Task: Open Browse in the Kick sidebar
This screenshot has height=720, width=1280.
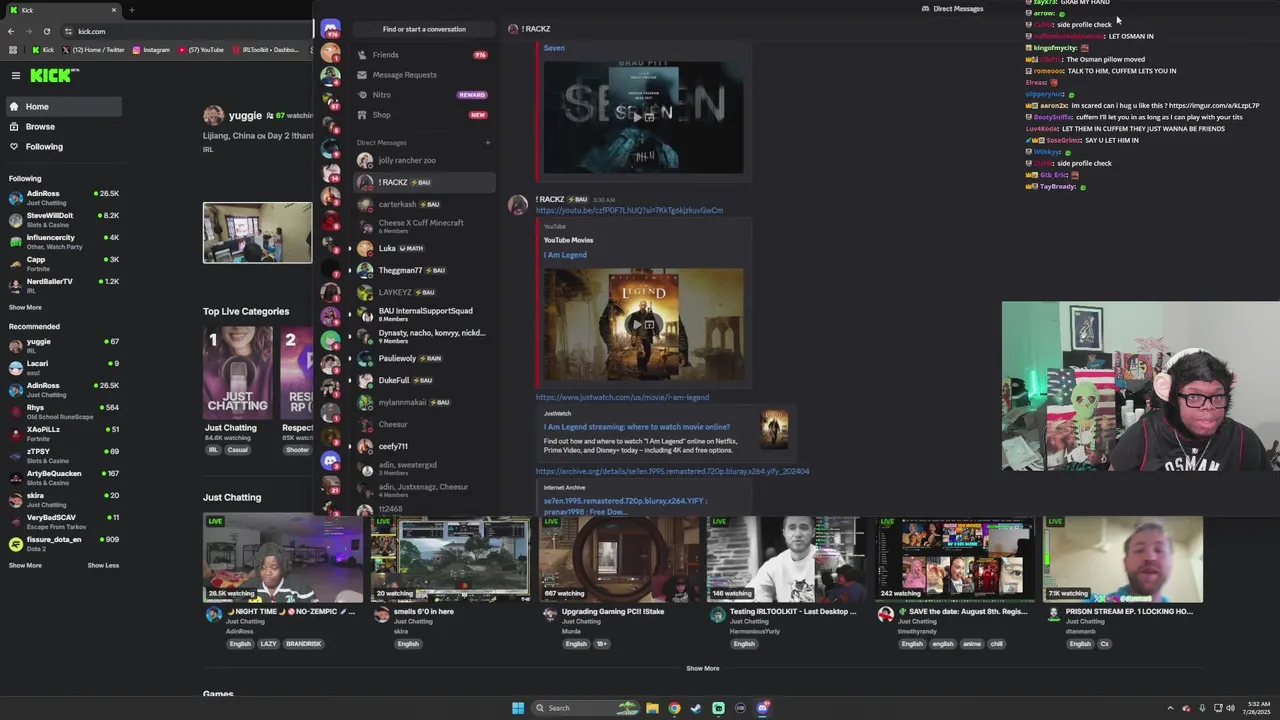Action: pyautogui.click(x=64, y=127)
